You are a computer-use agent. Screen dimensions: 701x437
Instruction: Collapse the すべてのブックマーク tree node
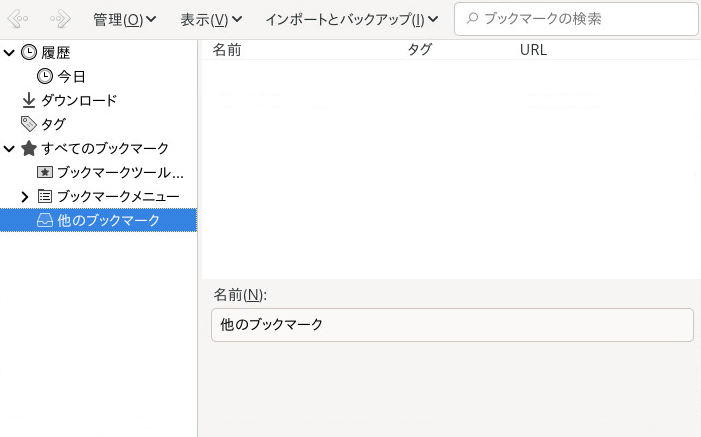[9, 148]
